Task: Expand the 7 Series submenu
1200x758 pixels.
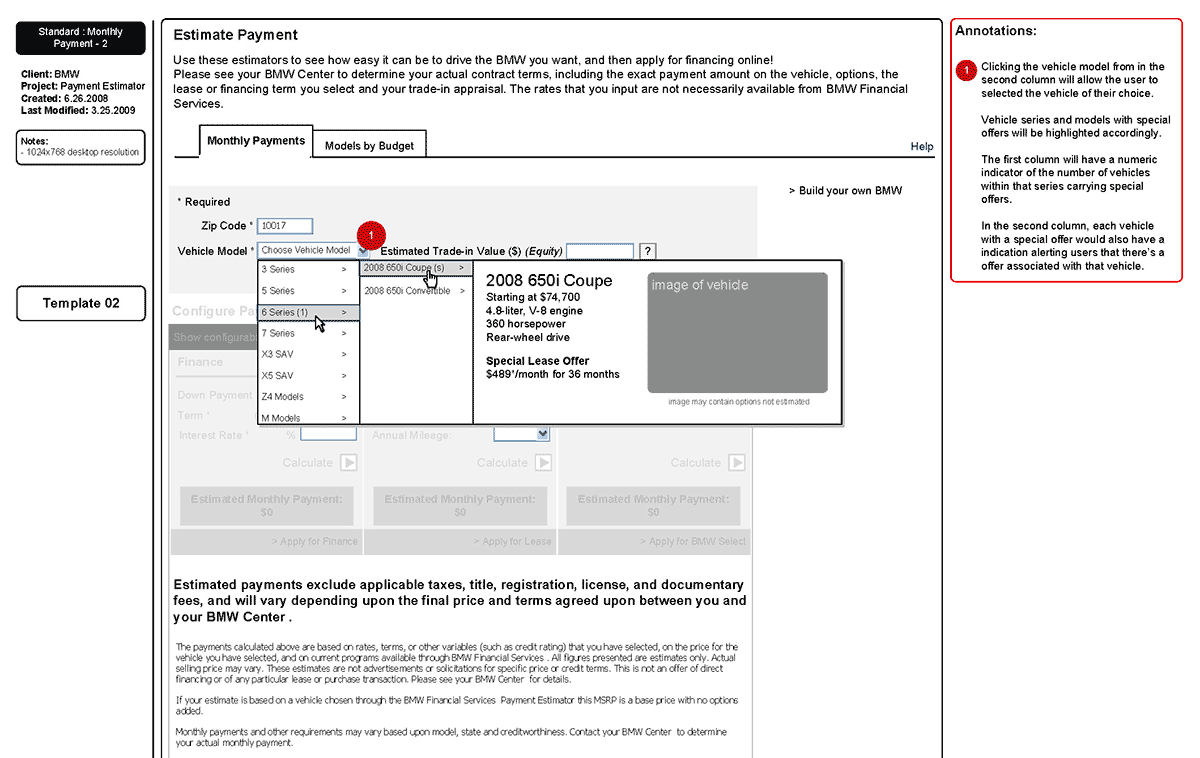Action: (307, 333)
